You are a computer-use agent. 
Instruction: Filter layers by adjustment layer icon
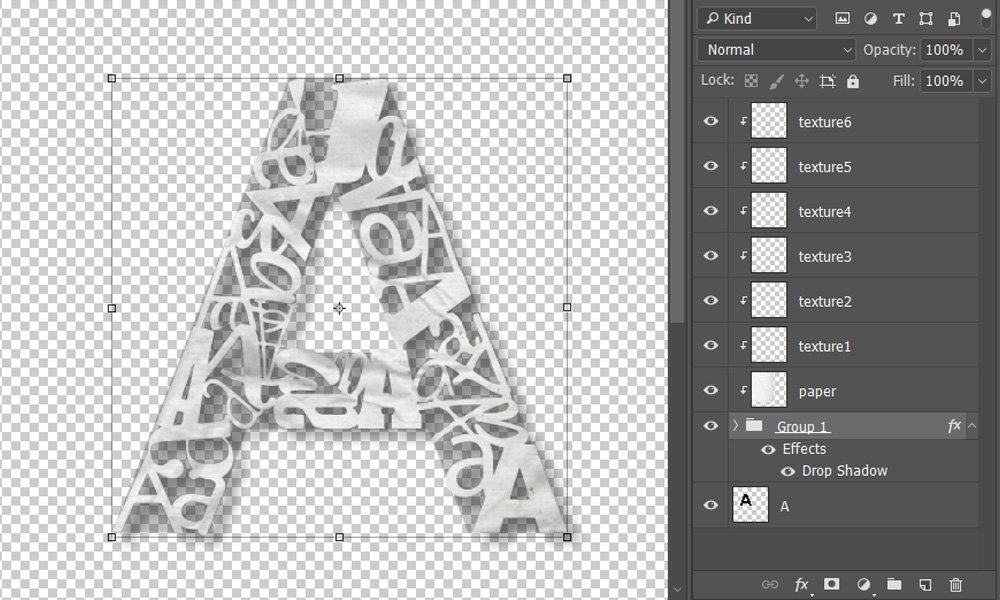click(x=870, y=18)
